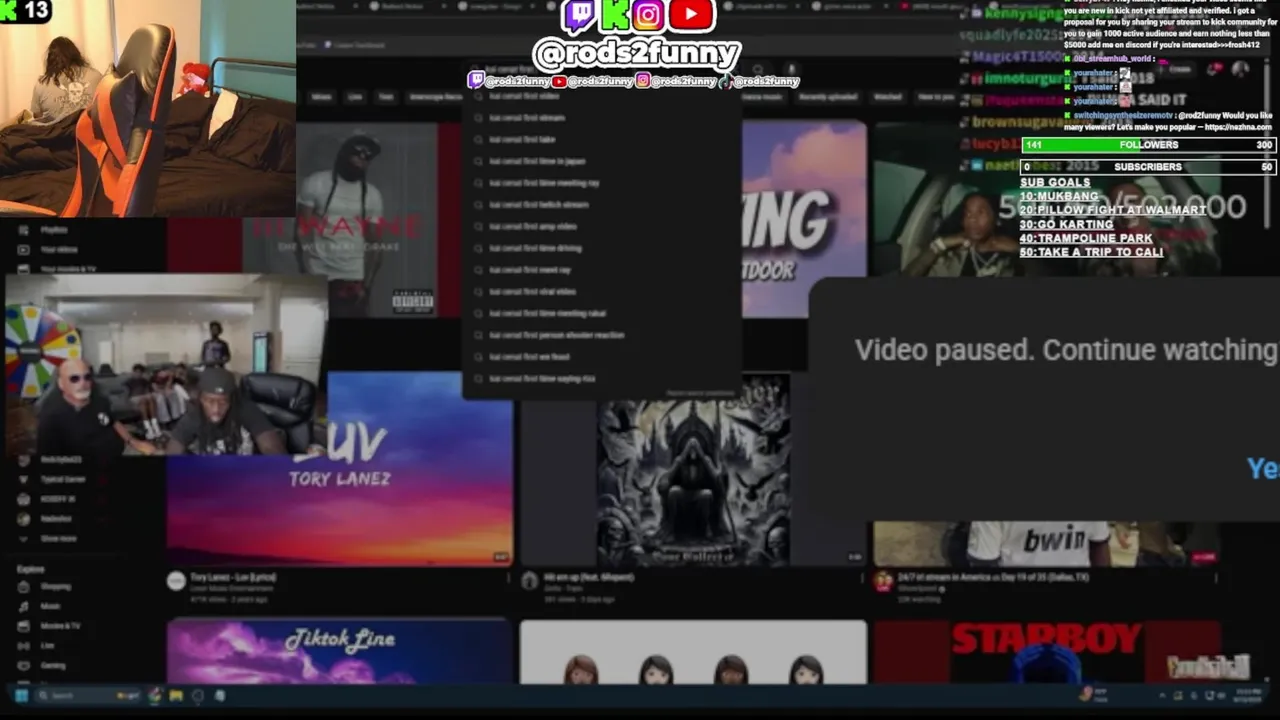Open Tory Lanez Luv channel avatar
This screenshot has height=720, width=1280.
click(176, 581)
